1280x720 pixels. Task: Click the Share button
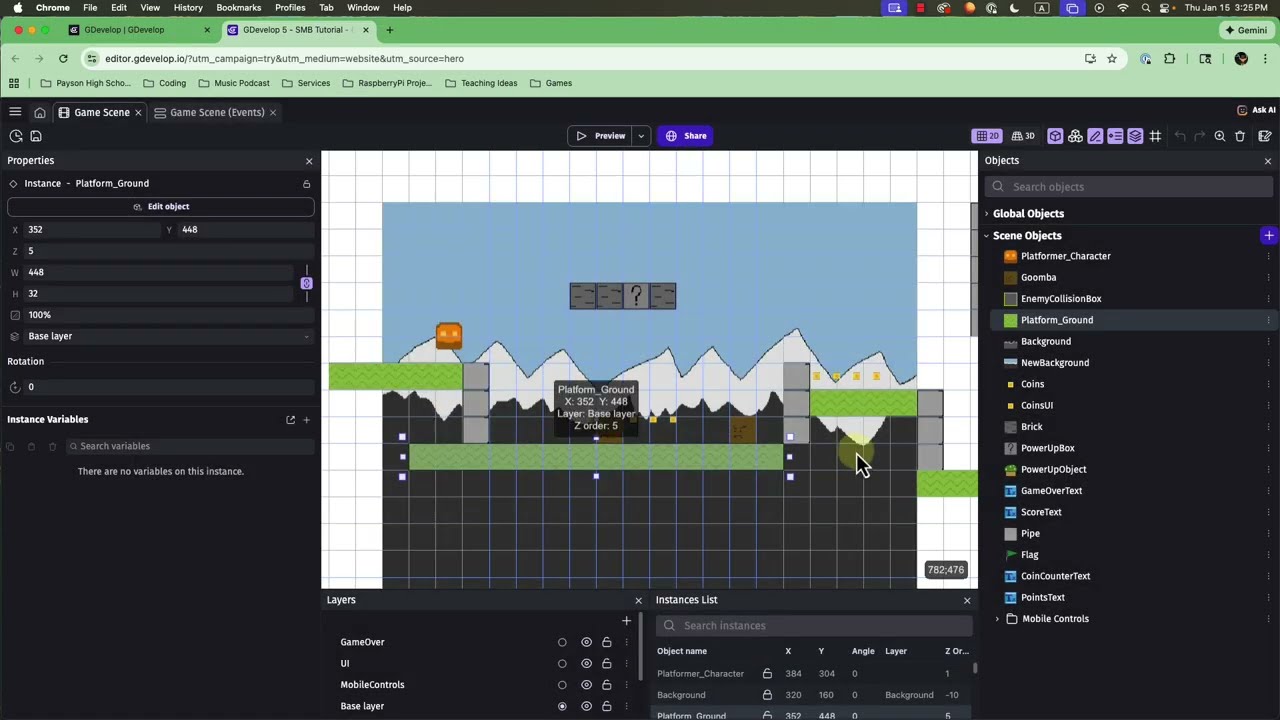click(x=686, y=136)
